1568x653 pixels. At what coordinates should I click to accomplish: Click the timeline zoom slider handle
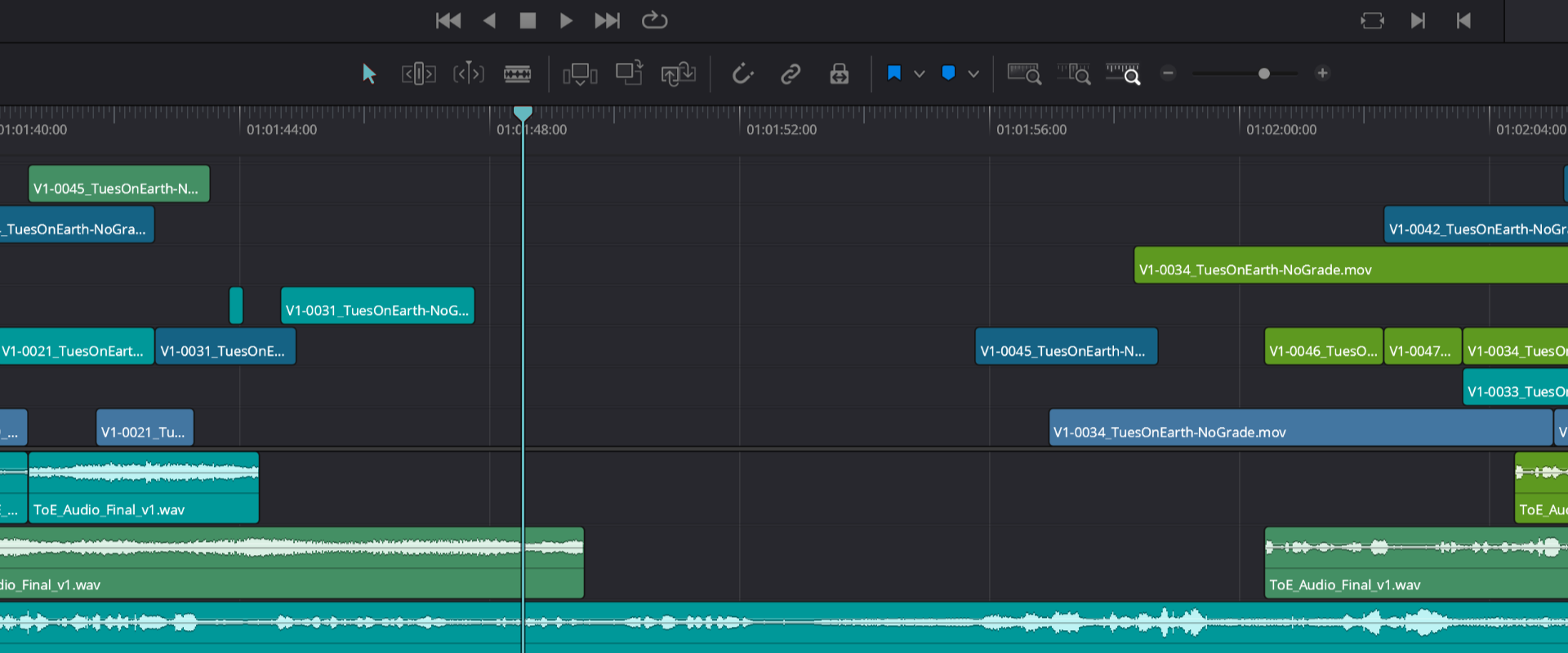click(x=1264, y=73)
